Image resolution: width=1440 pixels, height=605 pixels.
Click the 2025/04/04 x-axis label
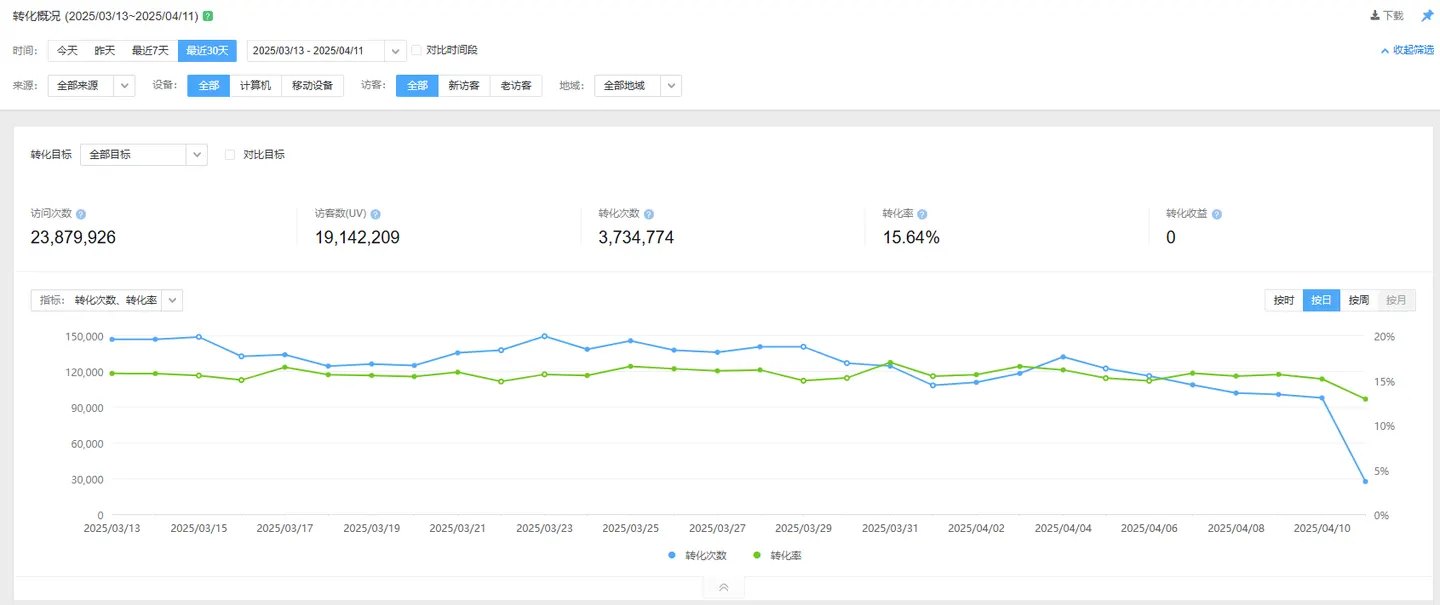[1063, 528]
